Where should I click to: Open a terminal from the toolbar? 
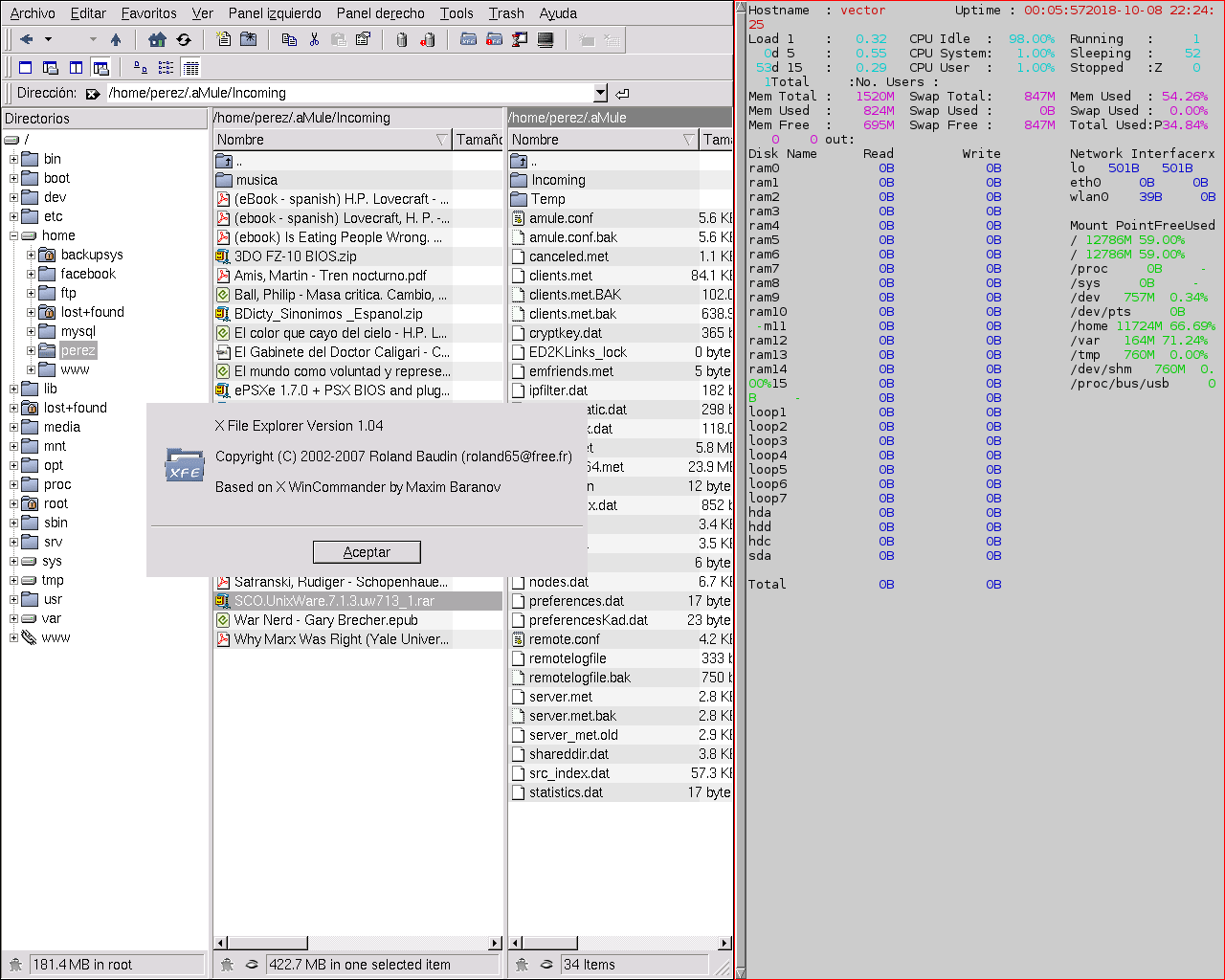[x=546, y=39]
